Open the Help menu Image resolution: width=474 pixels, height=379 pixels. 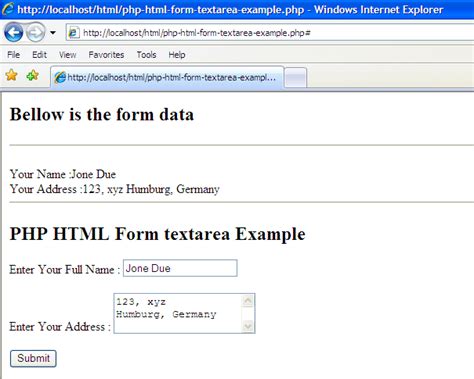(x=177, y=55)
